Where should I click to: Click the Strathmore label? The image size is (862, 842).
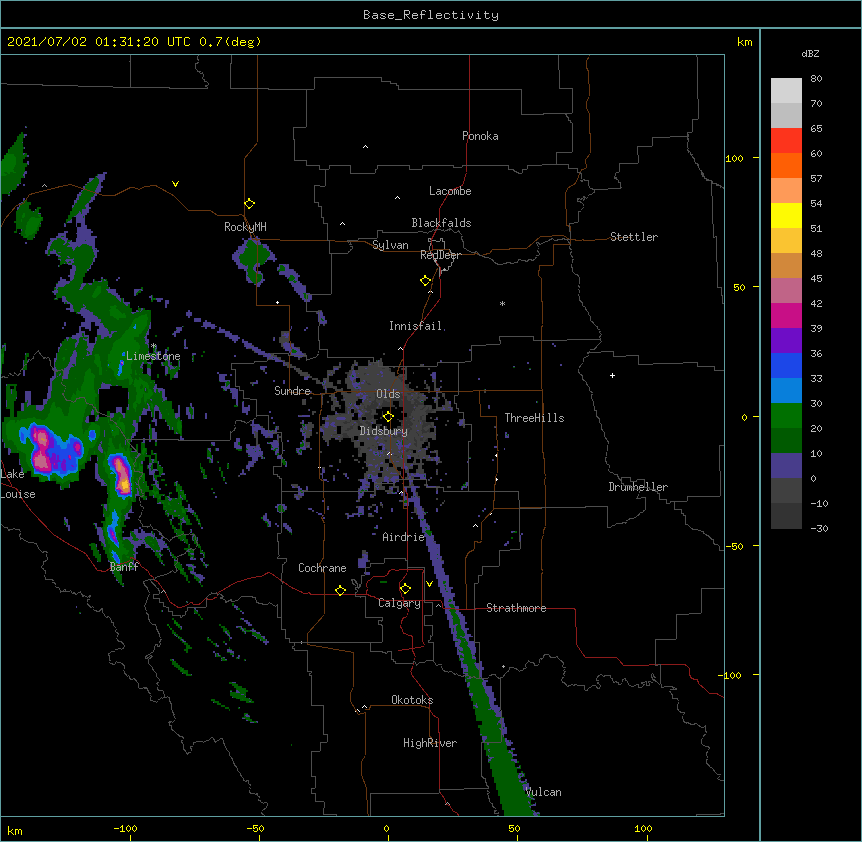516,608
